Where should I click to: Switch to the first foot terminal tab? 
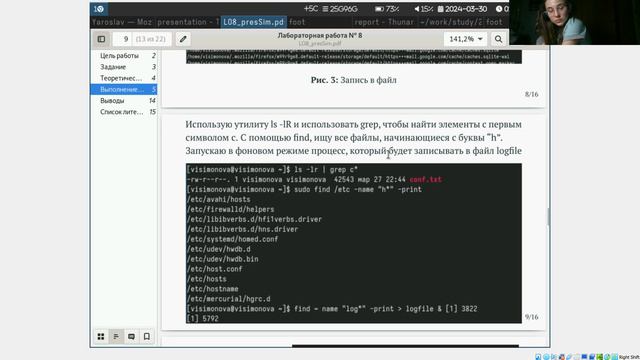click(297, 22)
